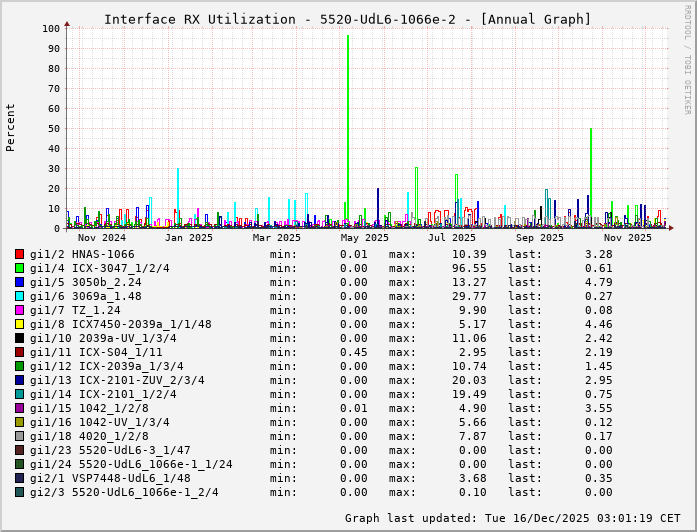The height and width of the screenshot is (532, 697).
Task: Click the swatch for gi2/1 VSP7448-UdL6_1/48
Action: (19, 478)
